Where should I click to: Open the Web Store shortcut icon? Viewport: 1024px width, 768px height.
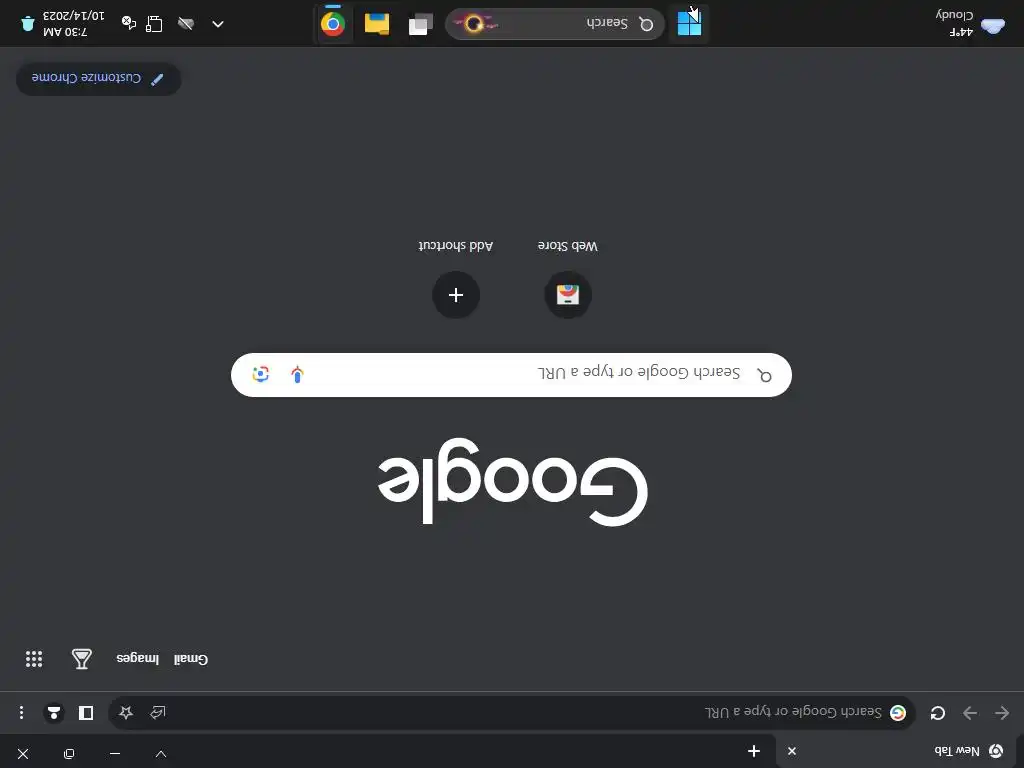[x=568, y=295]
